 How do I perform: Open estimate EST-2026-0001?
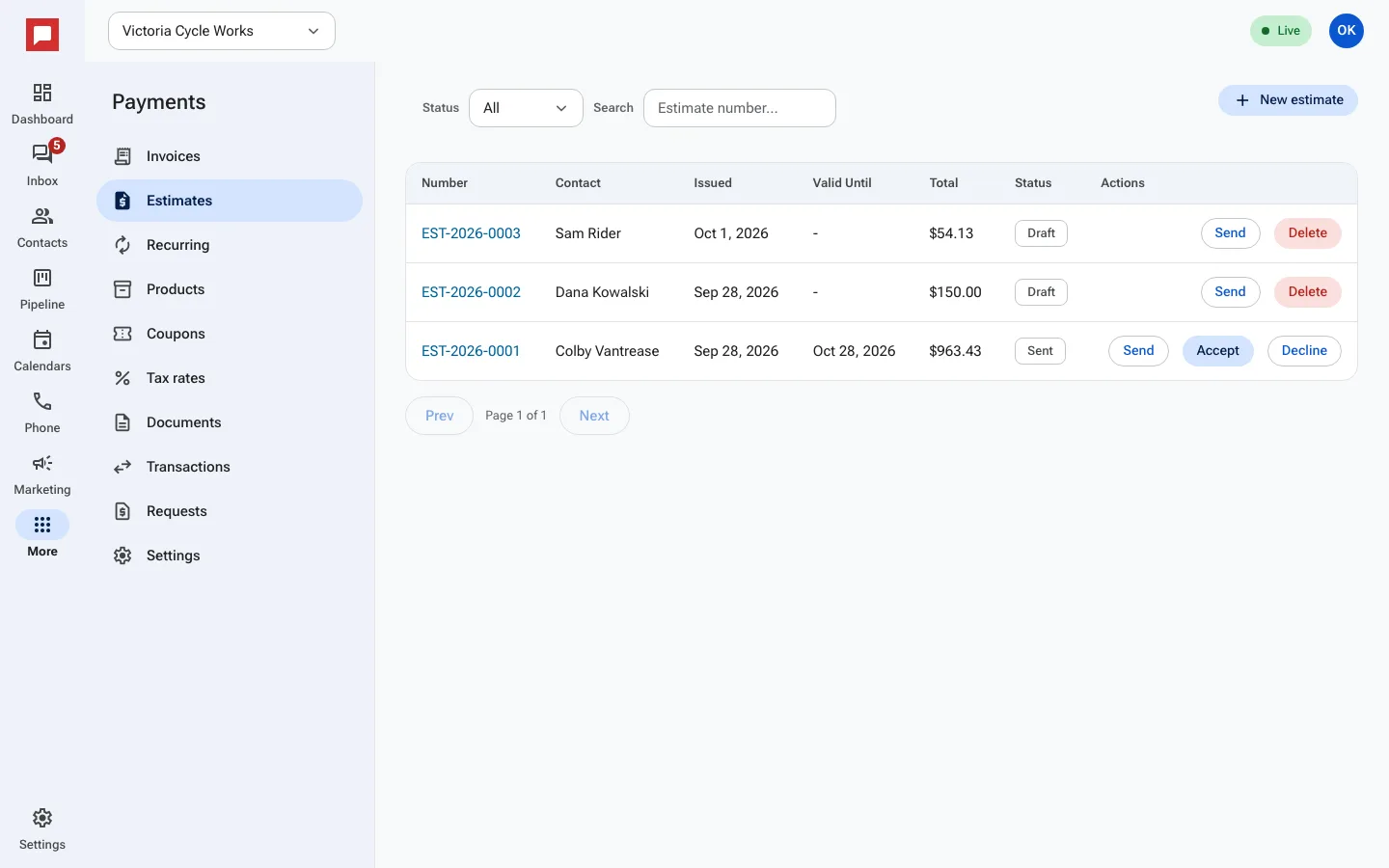click(x=471, y=351)
